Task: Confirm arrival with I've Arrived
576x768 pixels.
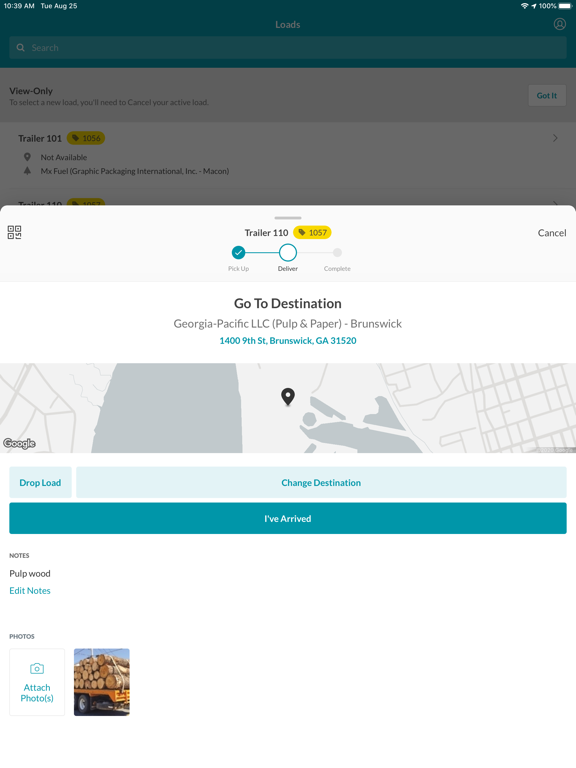Action: click(288, 518)
